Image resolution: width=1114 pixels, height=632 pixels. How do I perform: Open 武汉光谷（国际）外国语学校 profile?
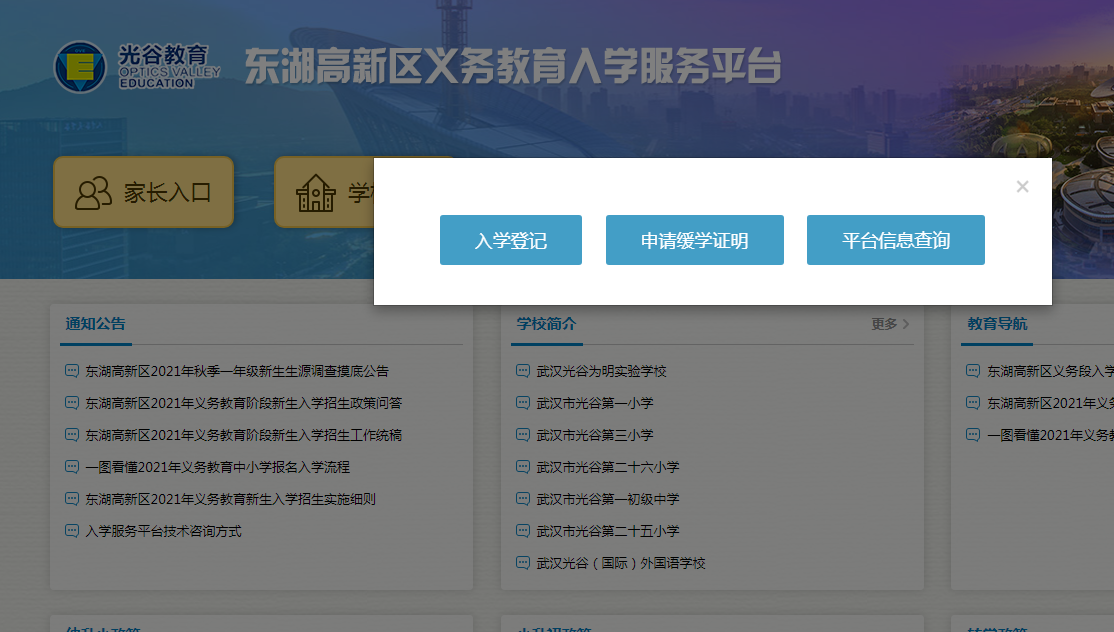pyautogui.click(x=621, y=562)
